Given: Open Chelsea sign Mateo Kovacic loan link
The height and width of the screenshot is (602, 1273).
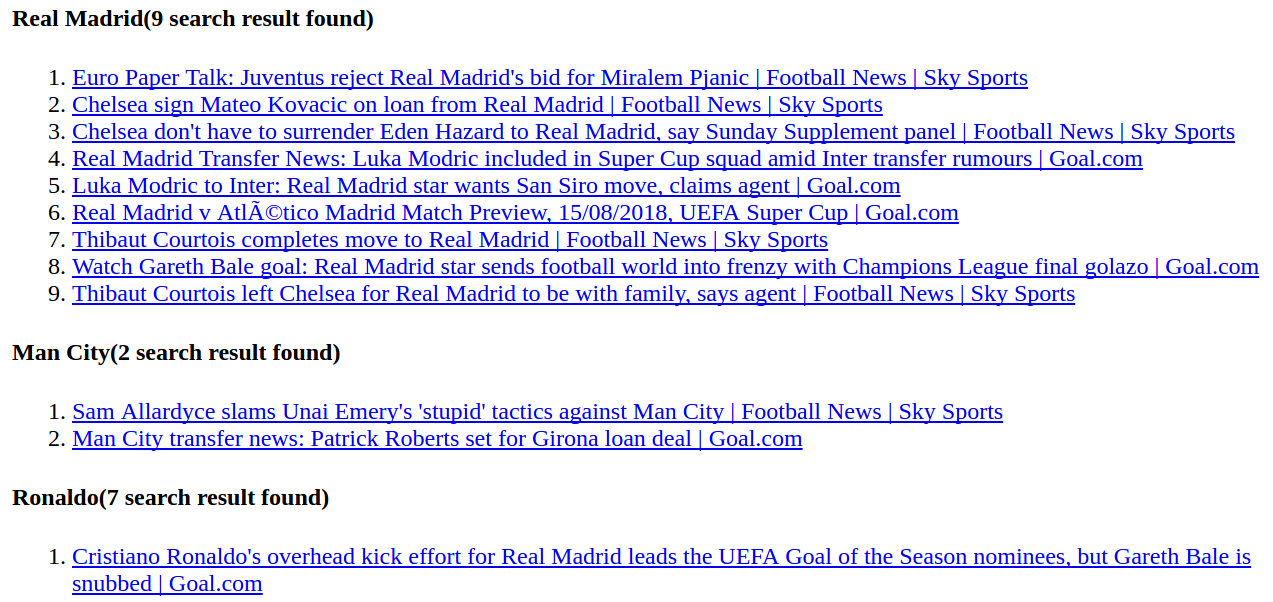Looking at the screenshot, I should 477,105.
